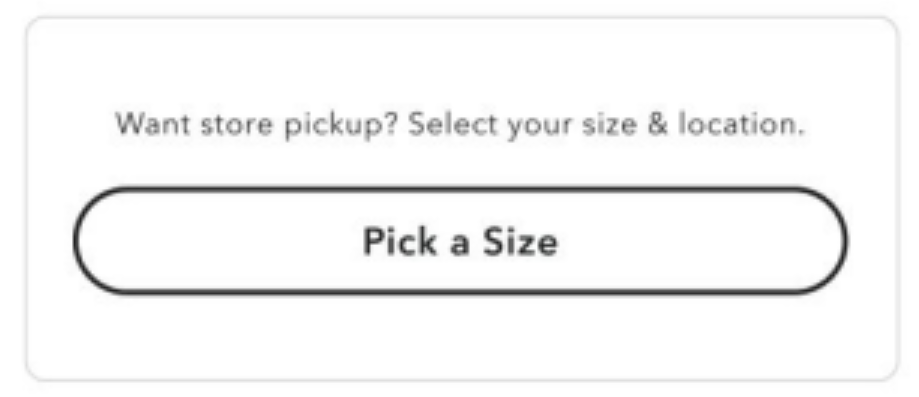This screenshot has height=397, width=919.
Task: Click the letter "a" in Pick a Size
Action: point(460,244)
